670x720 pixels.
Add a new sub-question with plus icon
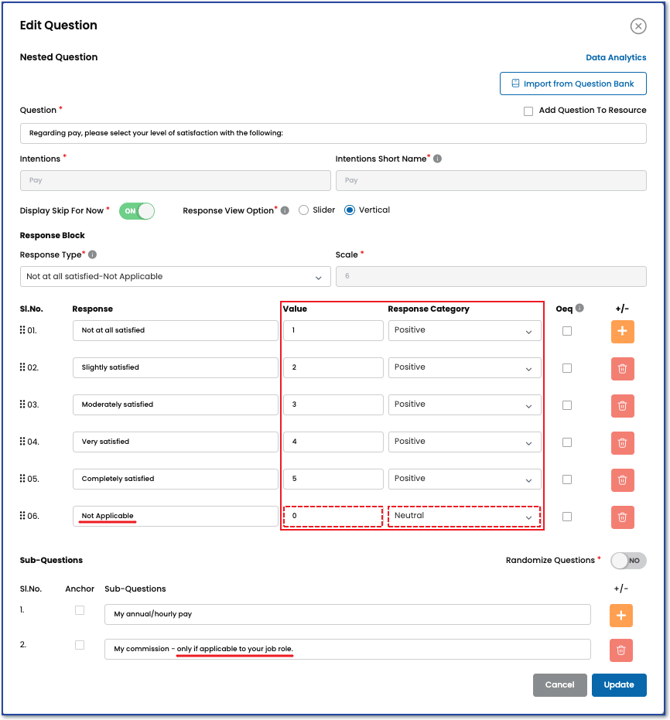click(x=622, y=615)
